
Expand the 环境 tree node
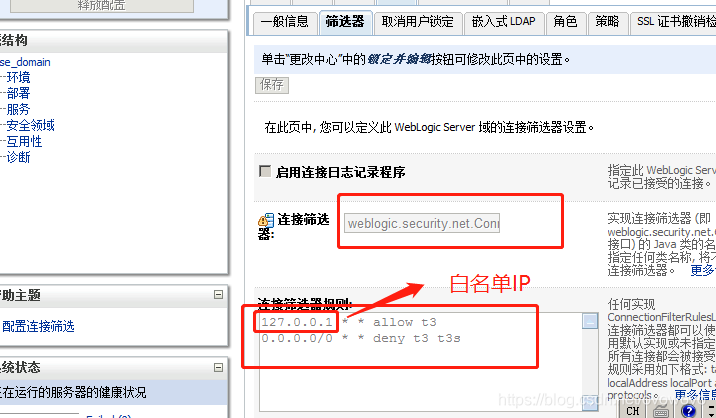[18, 77]
